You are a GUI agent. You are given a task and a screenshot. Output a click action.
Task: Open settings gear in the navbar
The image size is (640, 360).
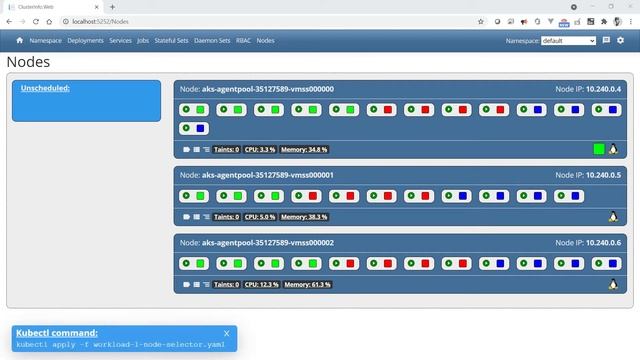click(620, 40)
